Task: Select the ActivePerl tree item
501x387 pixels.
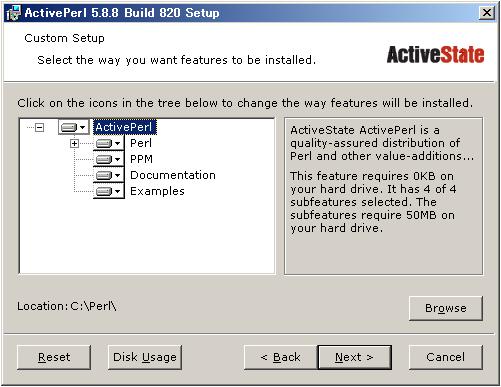Action: 124,127
